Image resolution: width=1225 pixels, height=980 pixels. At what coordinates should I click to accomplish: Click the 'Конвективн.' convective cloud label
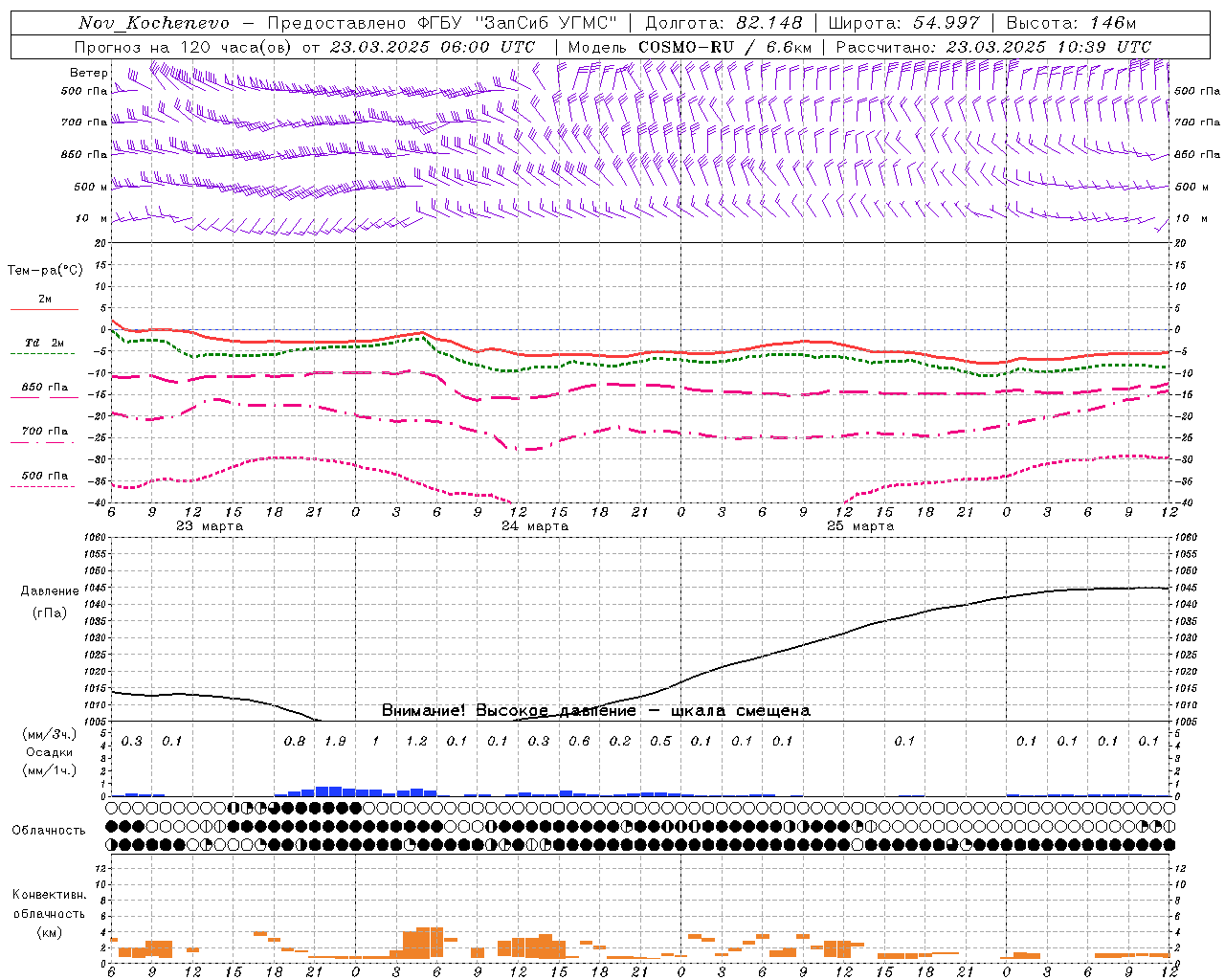click(x=49, y=895)
